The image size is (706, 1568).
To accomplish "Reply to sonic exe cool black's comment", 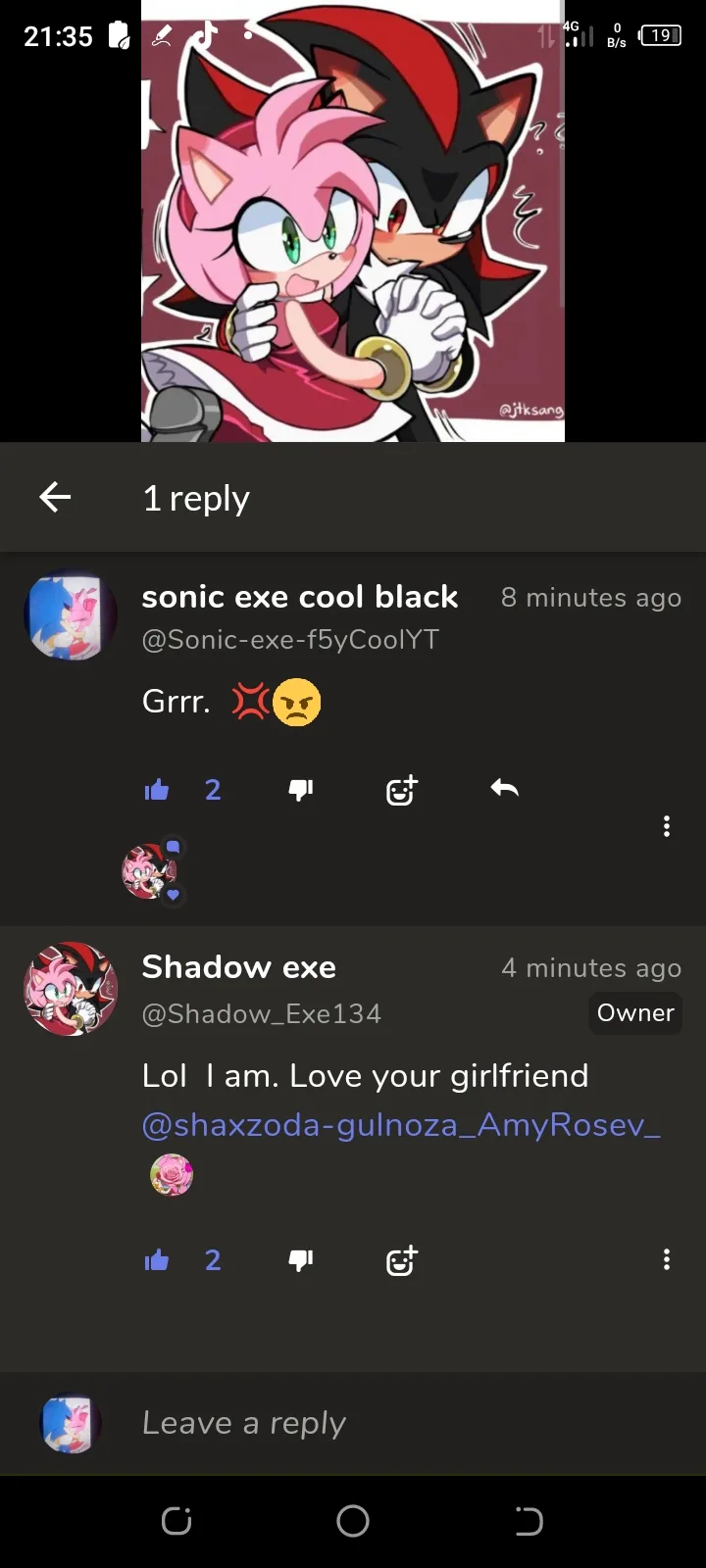I will click(504, 789).
